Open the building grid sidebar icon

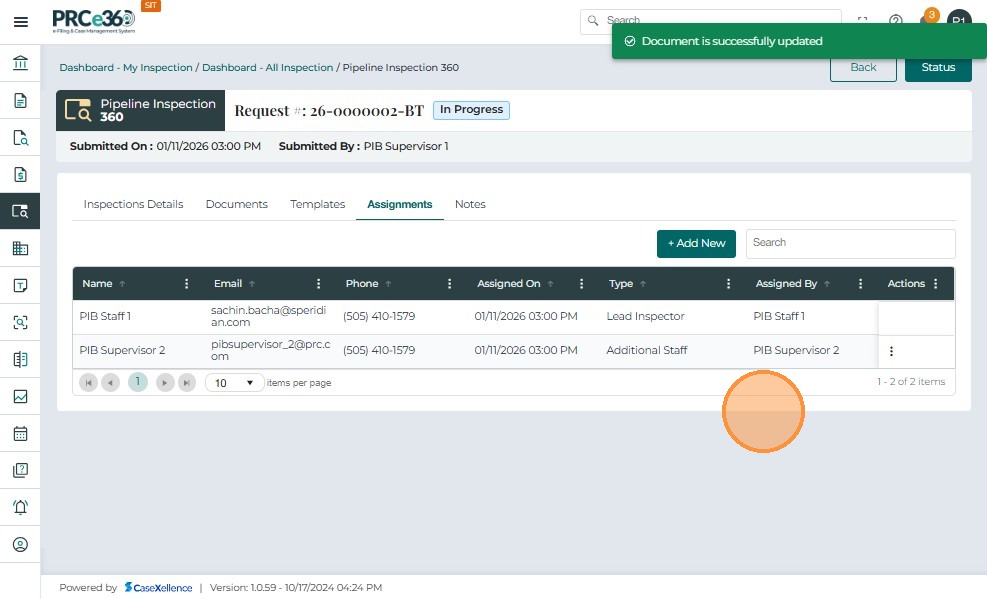[x=20, y=248]
